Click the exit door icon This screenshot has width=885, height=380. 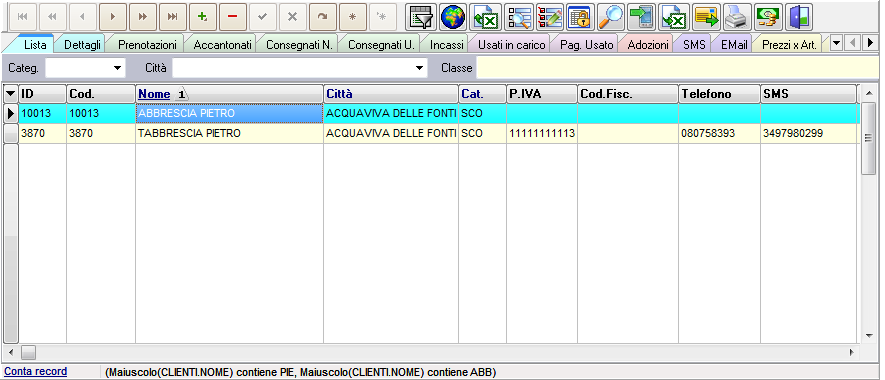(799, 17)
